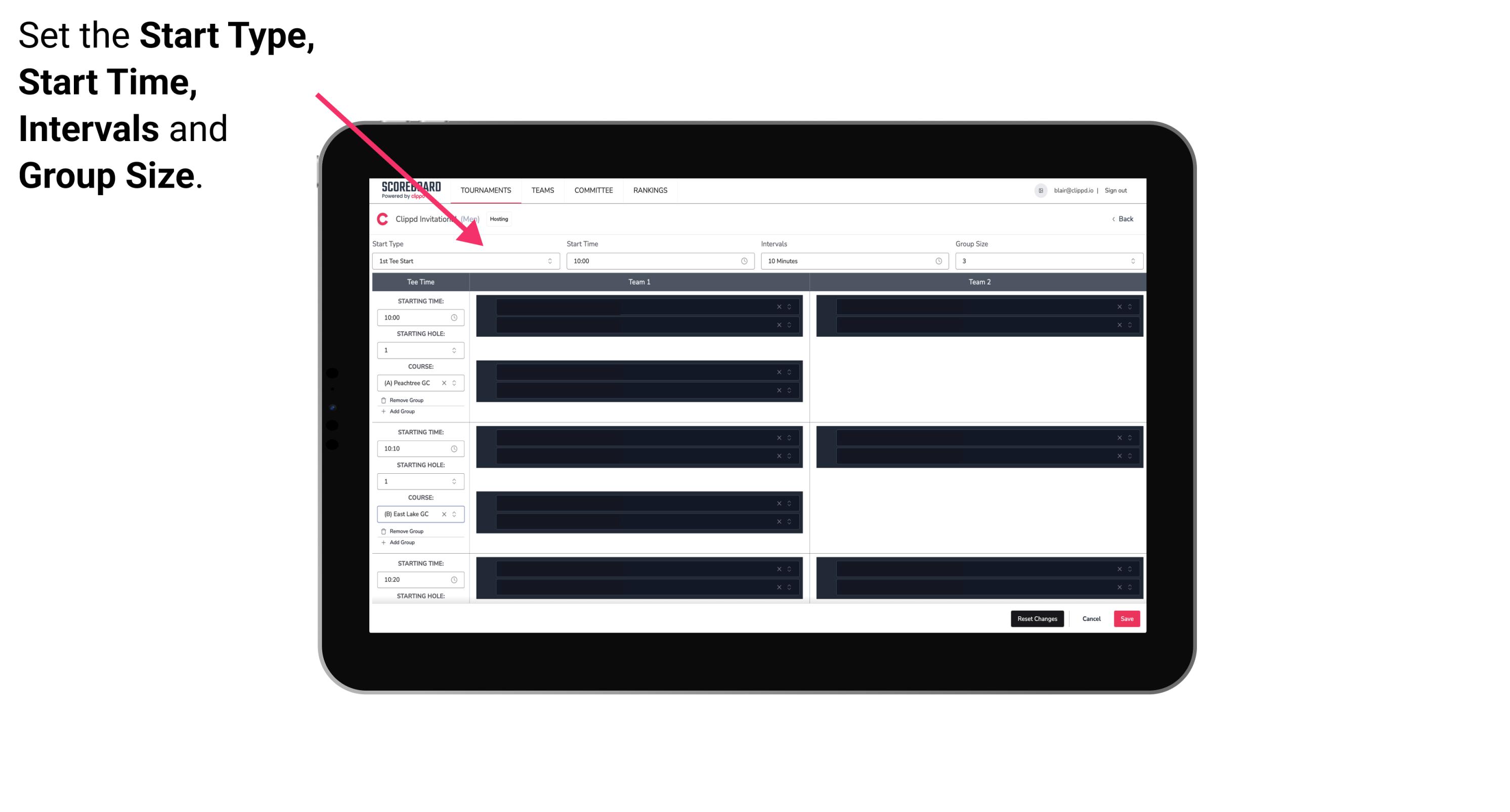1510x812 pixels.
Task: Click the Clippd C logo icon next to tournament name
Action: (x=381, y=218)
